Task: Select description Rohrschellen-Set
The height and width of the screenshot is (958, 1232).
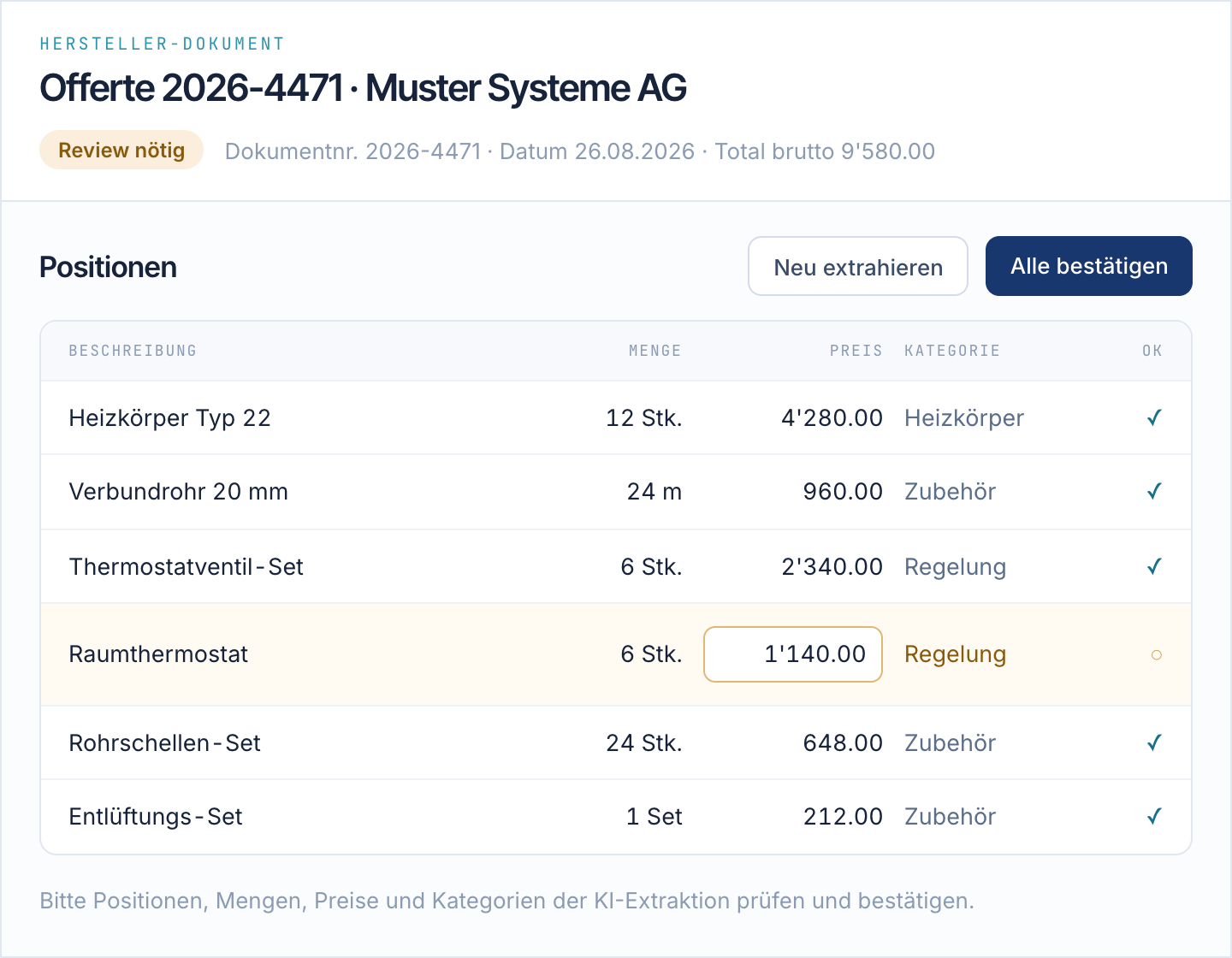Action: tap(164, 742)
